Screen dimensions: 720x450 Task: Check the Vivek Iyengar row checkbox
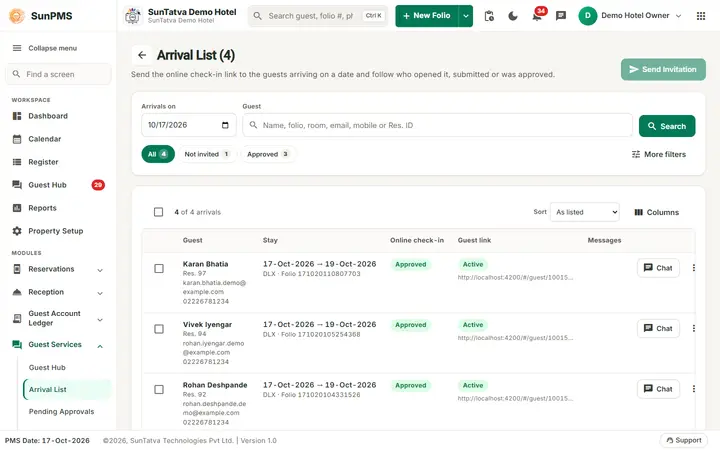(x=159, y=329)
